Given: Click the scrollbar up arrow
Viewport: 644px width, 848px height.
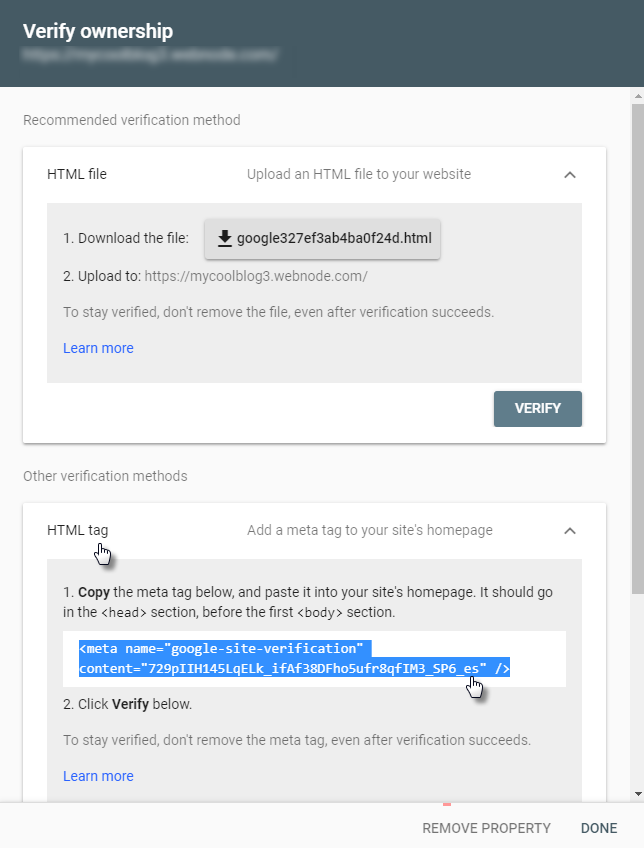Looking at the screenshot, I should 638,97.
